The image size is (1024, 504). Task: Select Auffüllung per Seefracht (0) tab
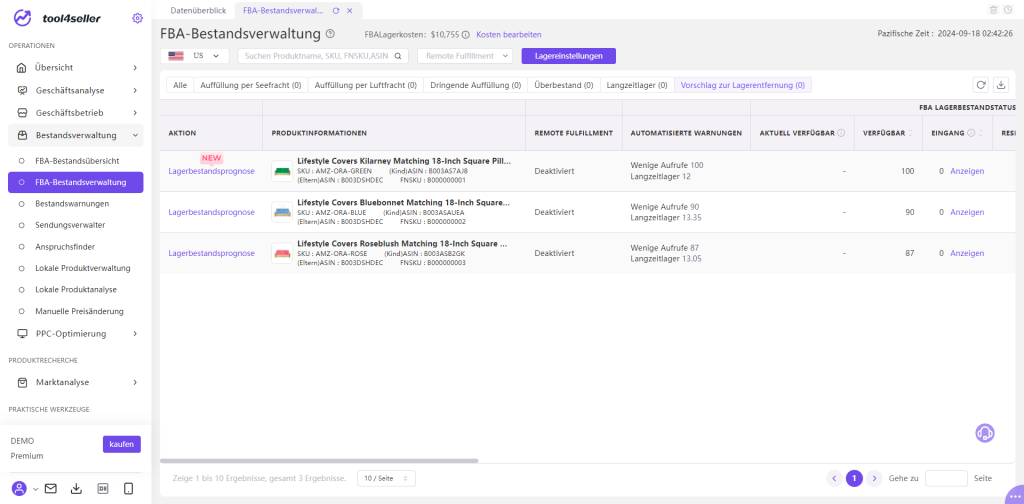pos(251,85)
